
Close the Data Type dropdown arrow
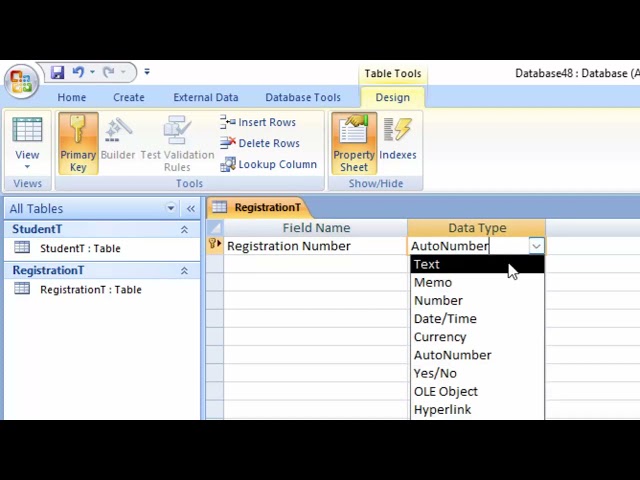click(536, 246)
